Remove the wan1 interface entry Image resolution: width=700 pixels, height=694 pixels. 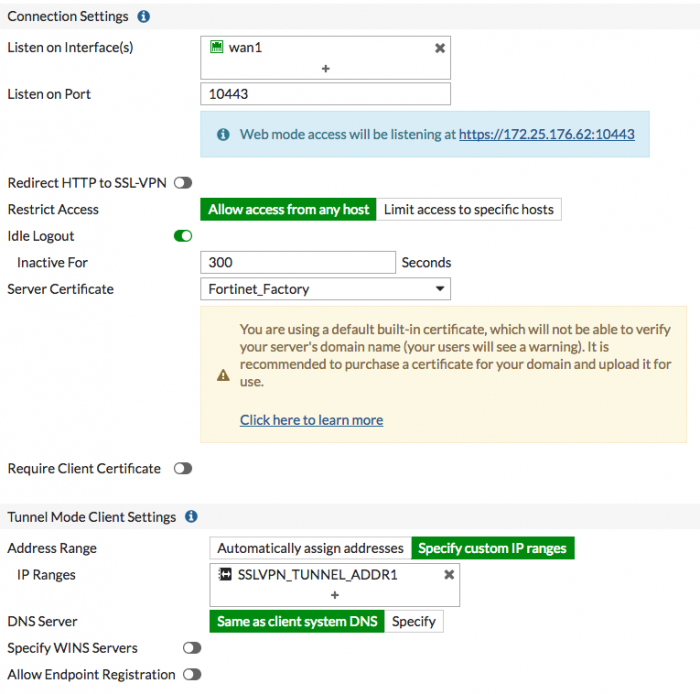440,48
